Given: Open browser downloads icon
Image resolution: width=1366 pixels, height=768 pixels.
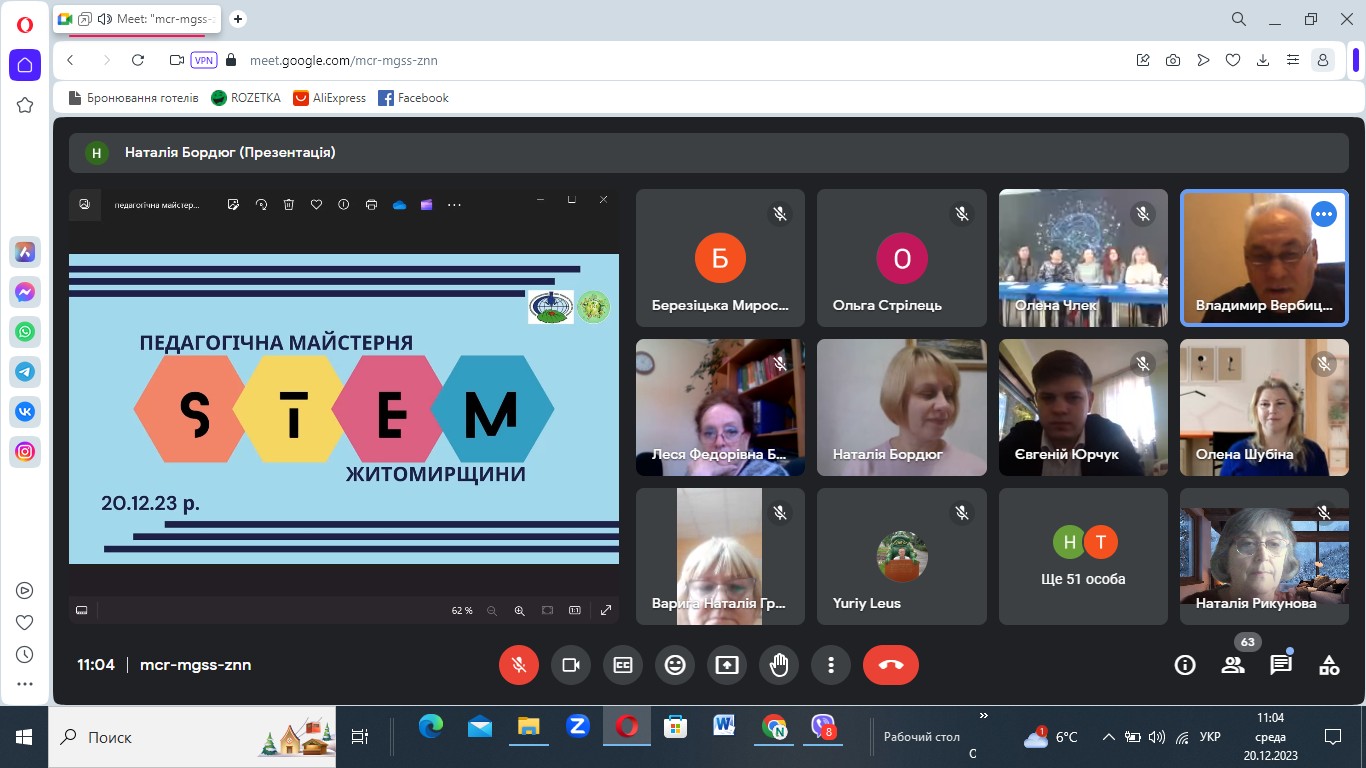Looking at the screenshot, I should (1264, 60).
